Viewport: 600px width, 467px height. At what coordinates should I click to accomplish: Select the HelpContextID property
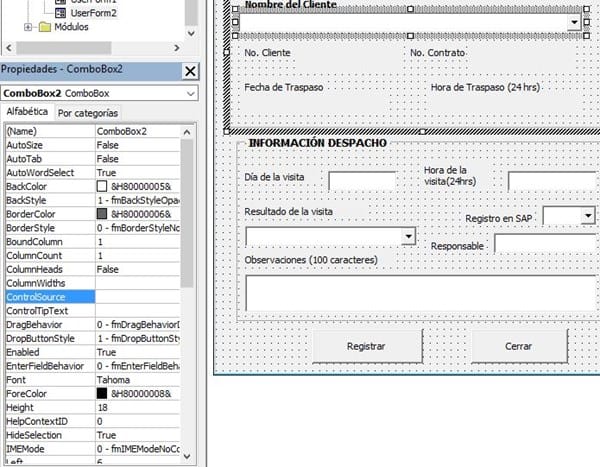(50, 421)
